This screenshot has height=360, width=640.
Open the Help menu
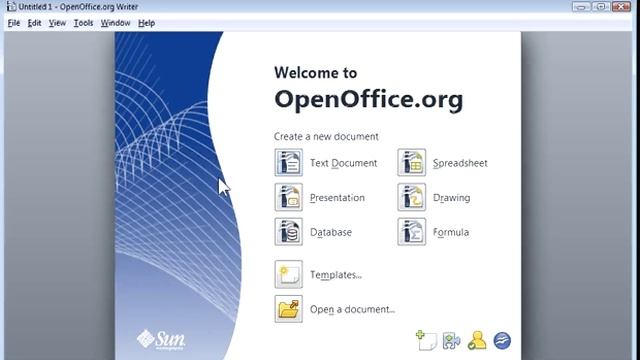146,23
